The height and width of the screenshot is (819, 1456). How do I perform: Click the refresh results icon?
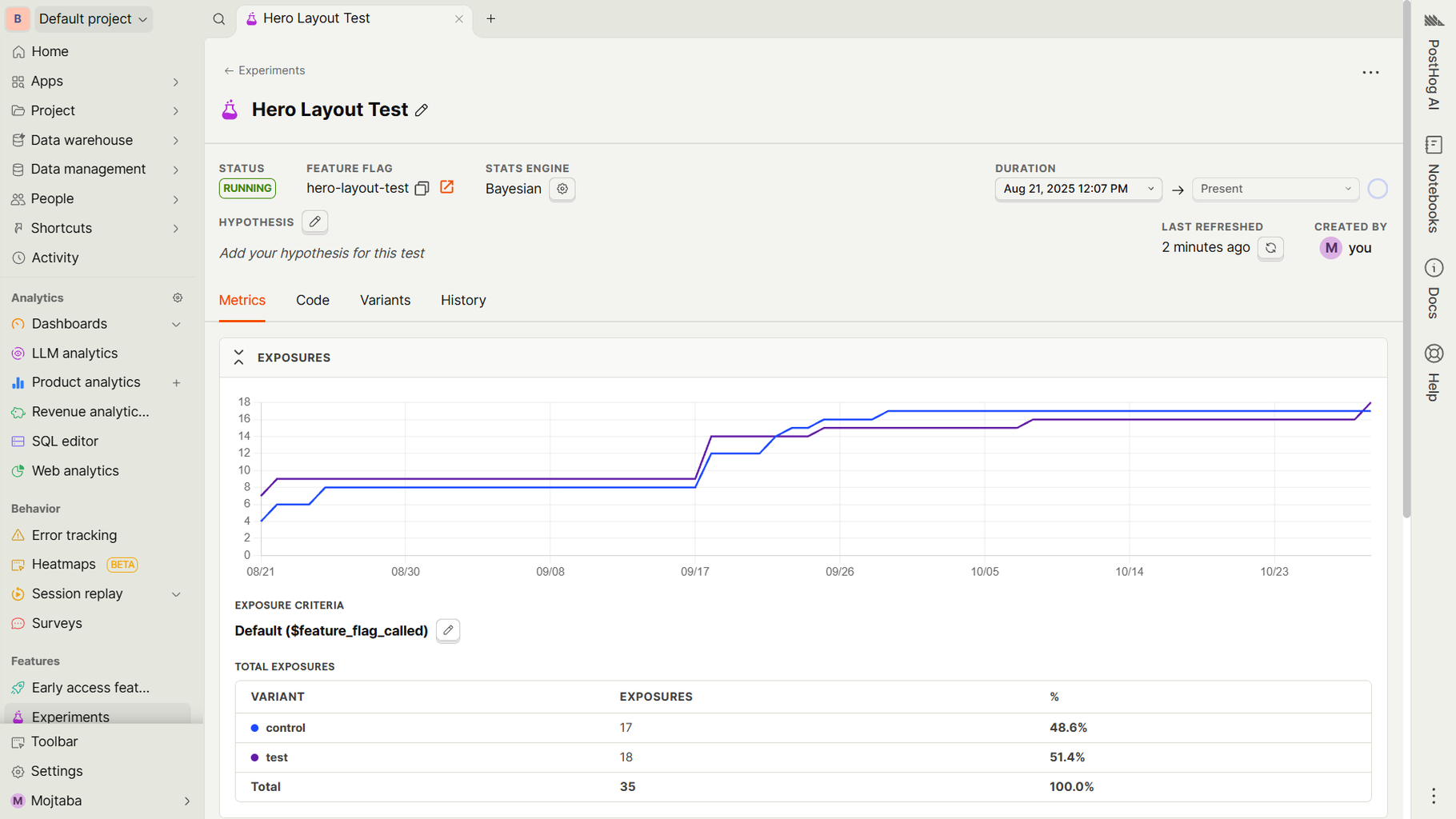[x=1270, y=248]
